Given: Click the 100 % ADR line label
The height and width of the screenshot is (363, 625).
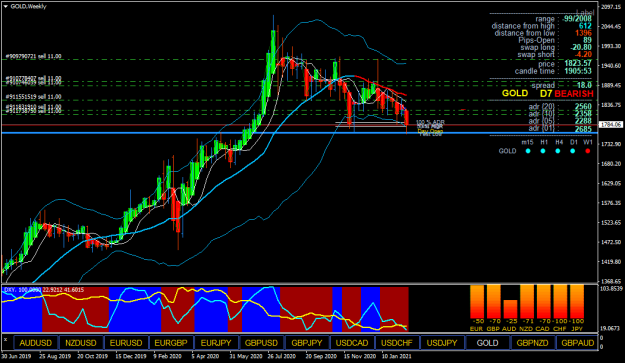Looking at the screenshot, I should point(430,122).
